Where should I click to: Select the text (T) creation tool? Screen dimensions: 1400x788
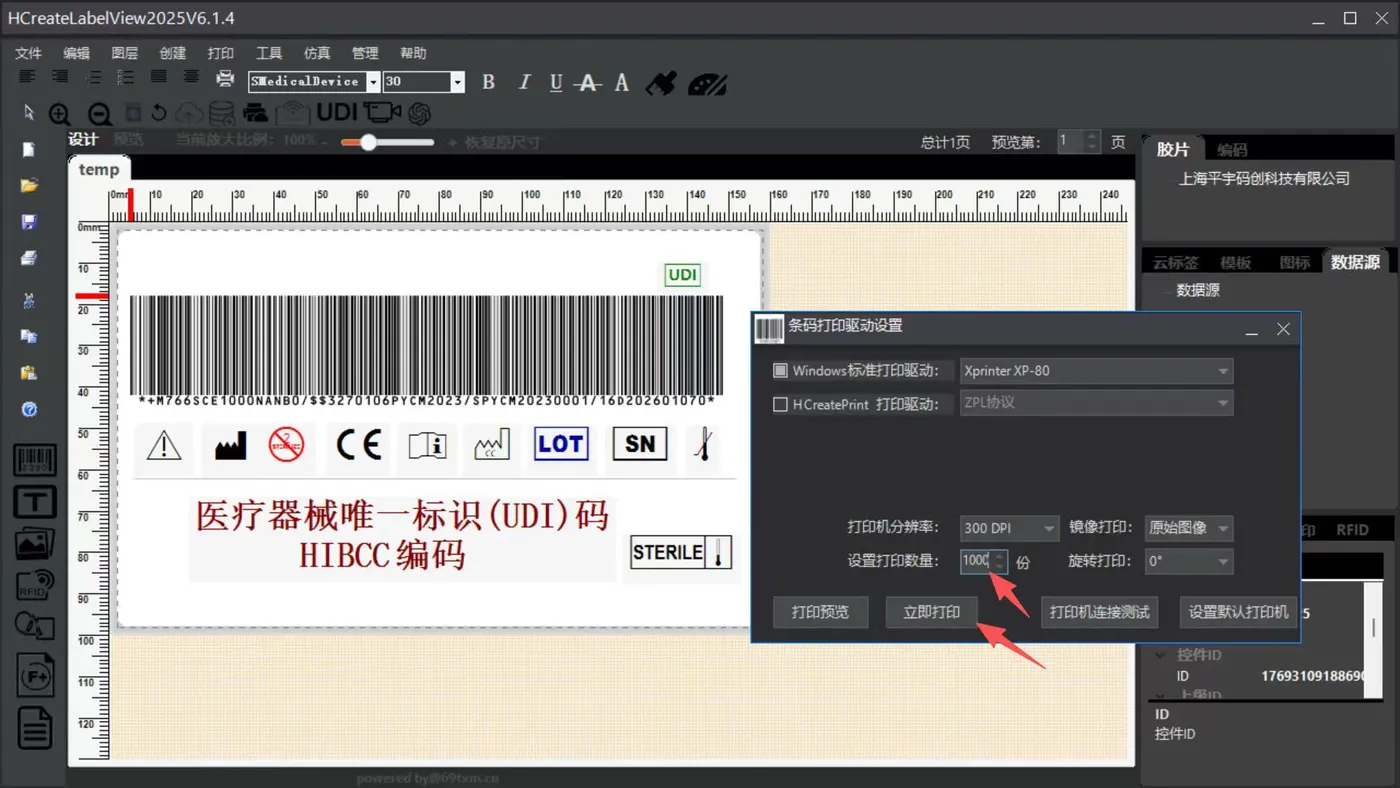click(34, 502)
